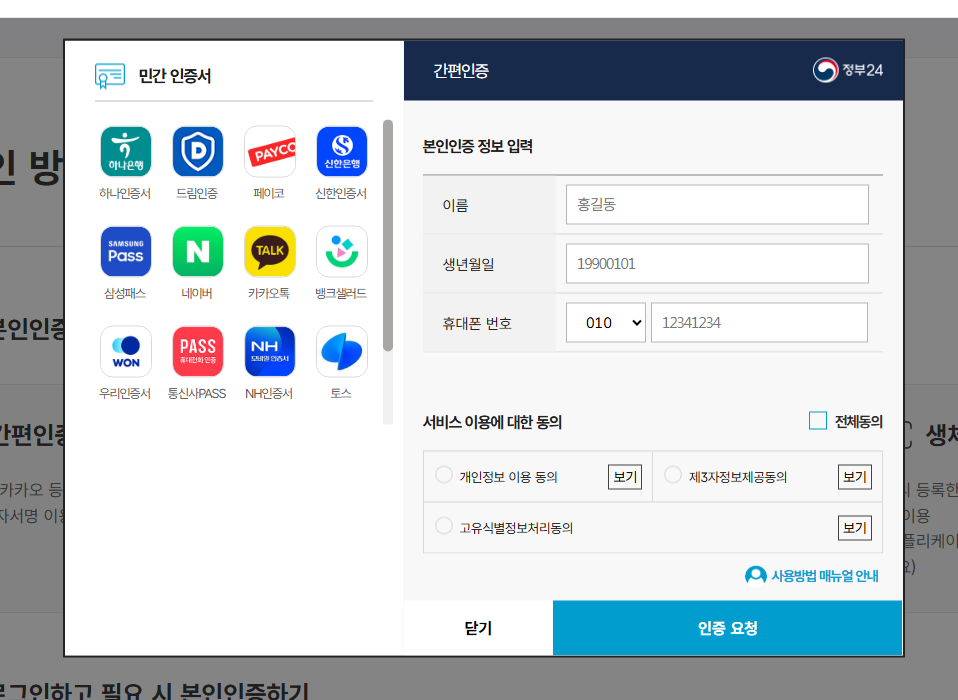
Task: Click the 본인인증 정보 입력 heading
Action: click(478, 146)
